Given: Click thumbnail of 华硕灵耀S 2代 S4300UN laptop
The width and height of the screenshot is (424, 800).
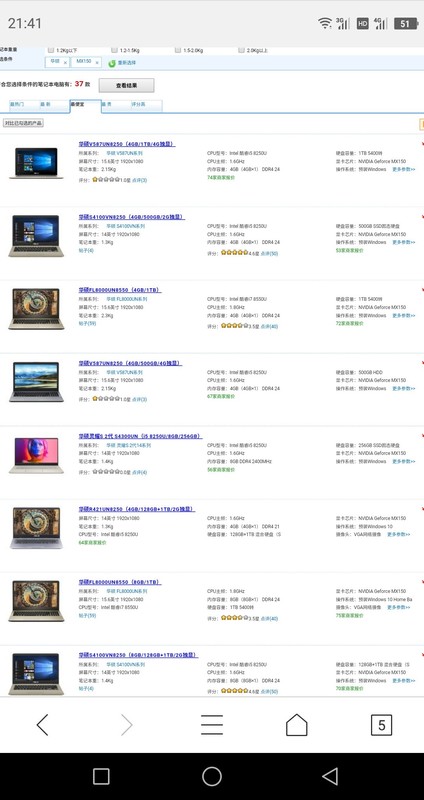Looking at the screenshot, I should 36,456.
